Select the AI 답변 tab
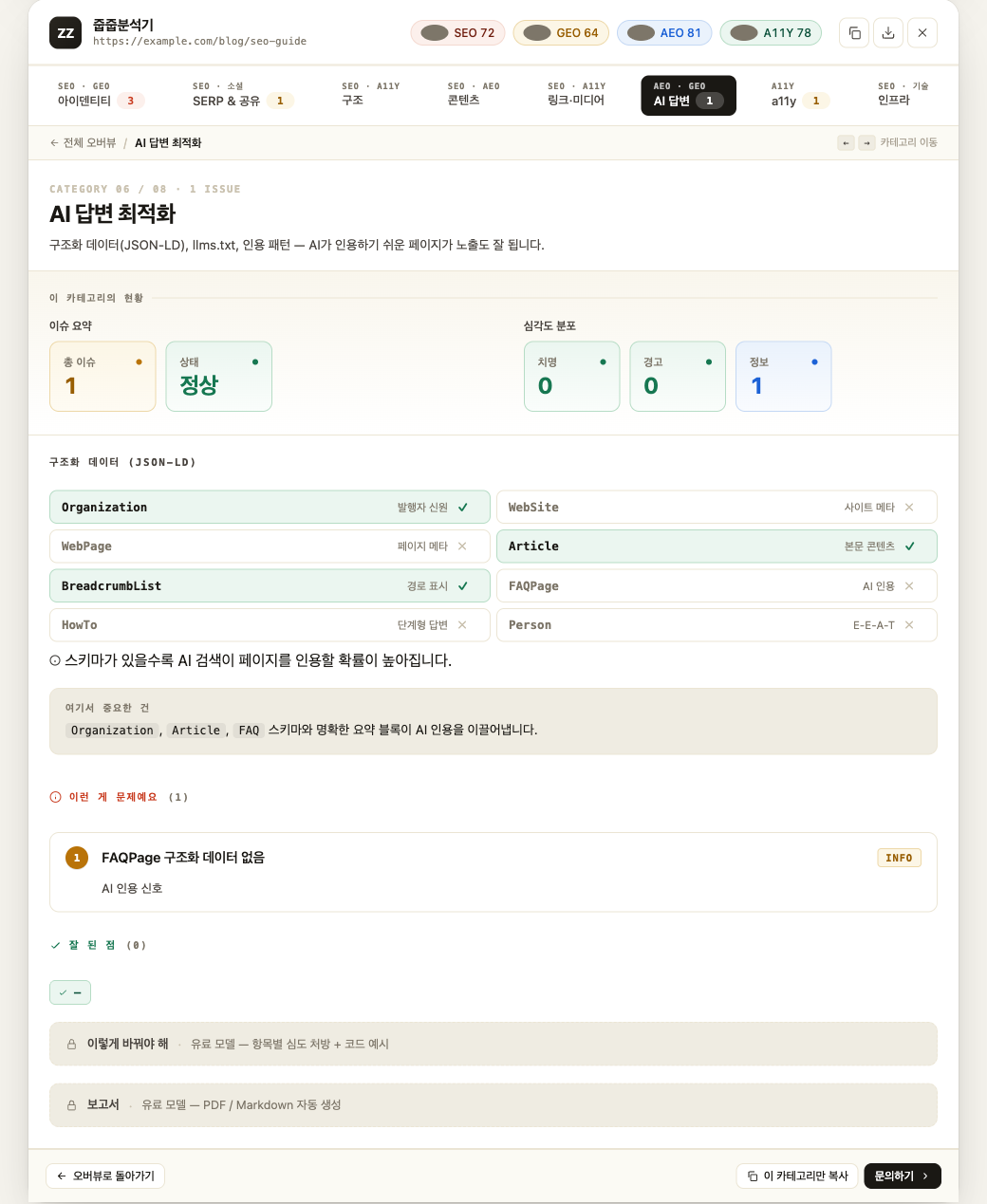Image resolution: width=987 pixels, height=1204 pixels. coord(688,95)
